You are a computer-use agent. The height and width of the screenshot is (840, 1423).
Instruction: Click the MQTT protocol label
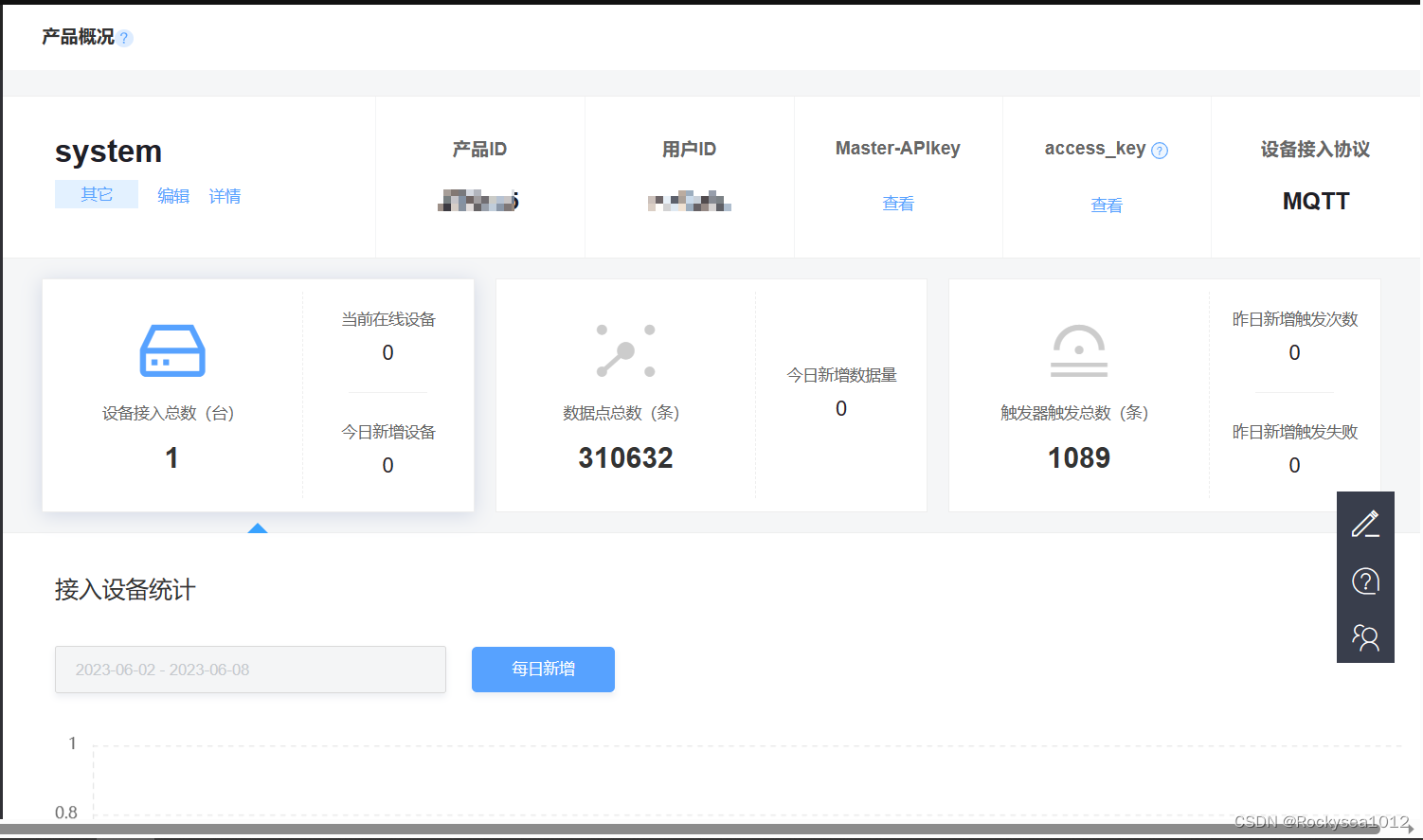pyautogui.click(x=1316, y=200)
